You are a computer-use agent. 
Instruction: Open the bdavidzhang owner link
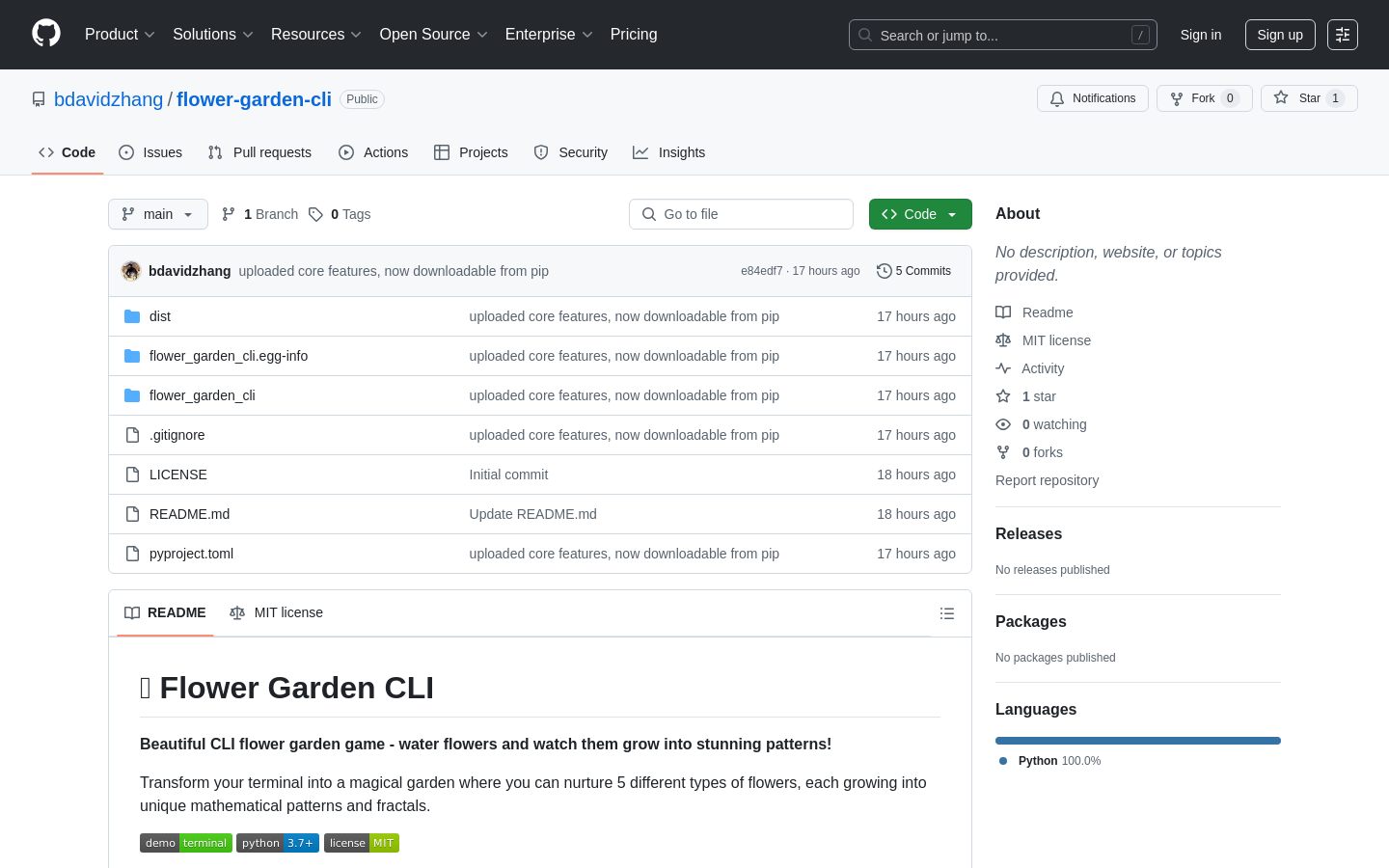(109, 99)
